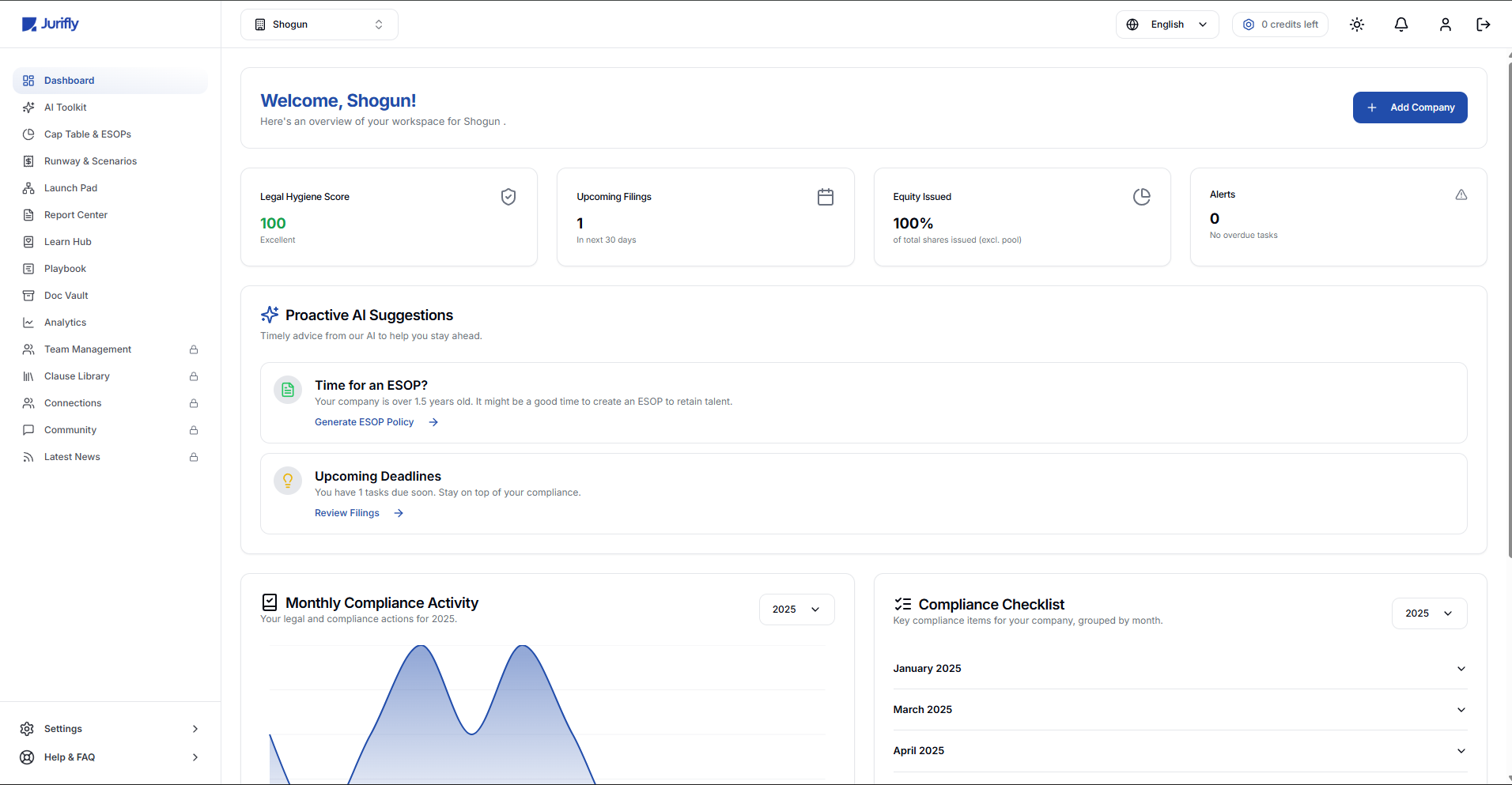
Task: Navigate to Report Center
Action: point(110,215)
